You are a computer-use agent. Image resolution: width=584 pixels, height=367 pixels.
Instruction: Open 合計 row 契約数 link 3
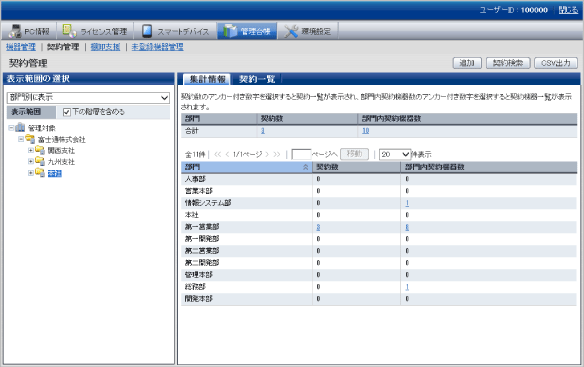pos(263,131)
